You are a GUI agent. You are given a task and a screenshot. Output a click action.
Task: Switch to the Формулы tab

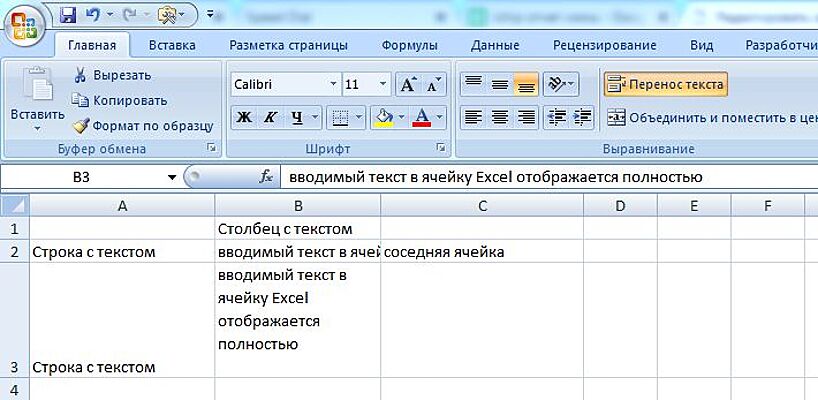click(x=409, y=45)
